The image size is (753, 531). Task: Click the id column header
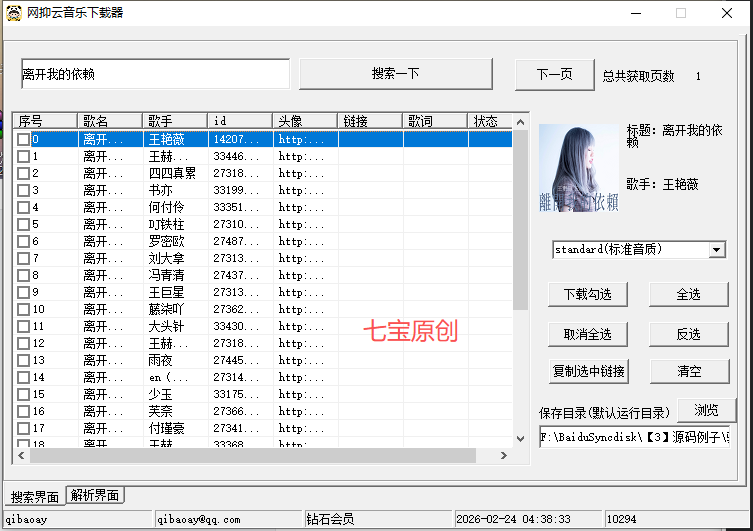pyautogui.click(x=240, y=121)
